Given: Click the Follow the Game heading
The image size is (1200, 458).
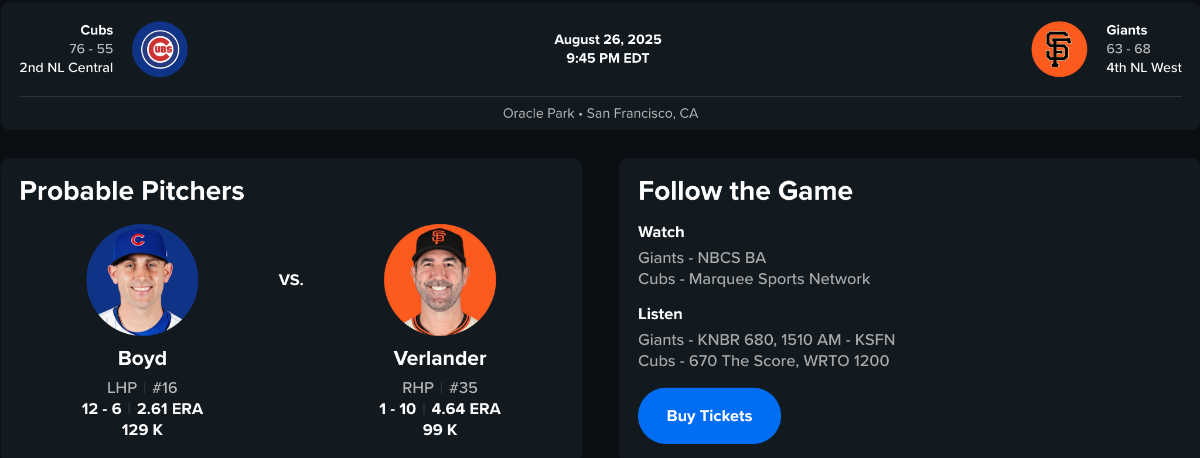Looking at the screenshot, I should coord(745,191).
